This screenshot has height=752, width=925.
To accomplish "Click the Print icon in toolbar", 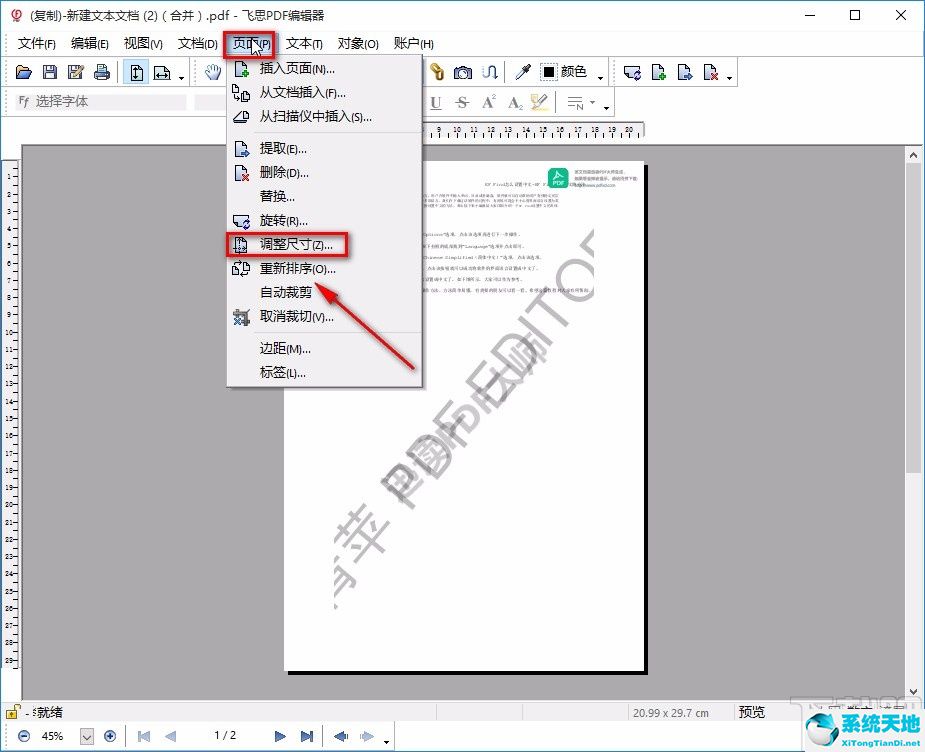I will point(101,72).
